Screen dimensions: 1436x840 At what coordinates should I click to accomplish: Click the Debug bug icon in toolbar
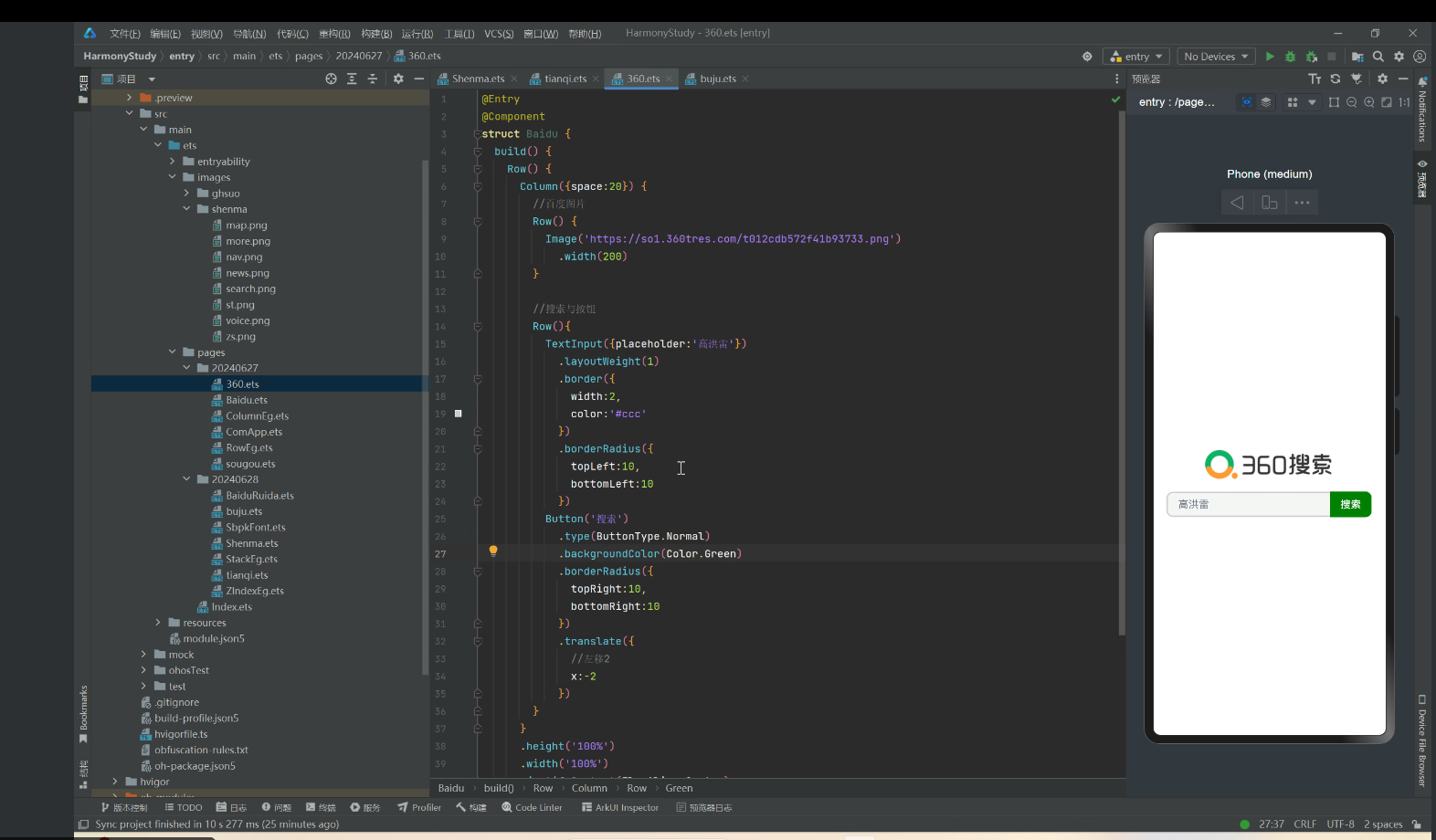(x=1290, y=57)
